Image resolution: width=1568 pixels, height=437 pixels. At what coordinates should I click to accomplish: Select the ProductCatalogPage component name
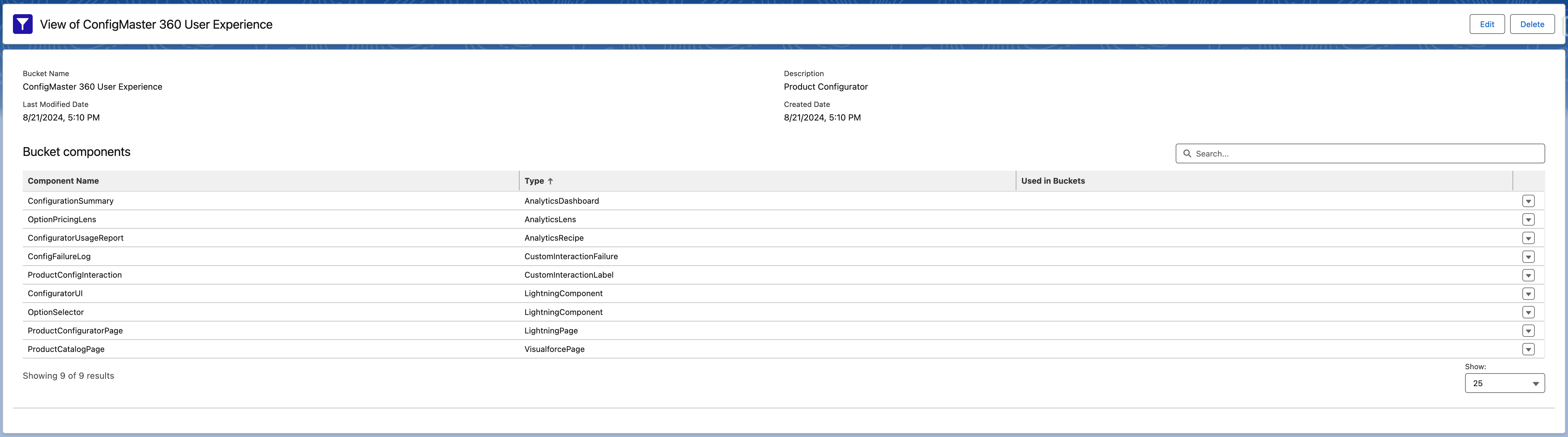[x=66, y=349]
